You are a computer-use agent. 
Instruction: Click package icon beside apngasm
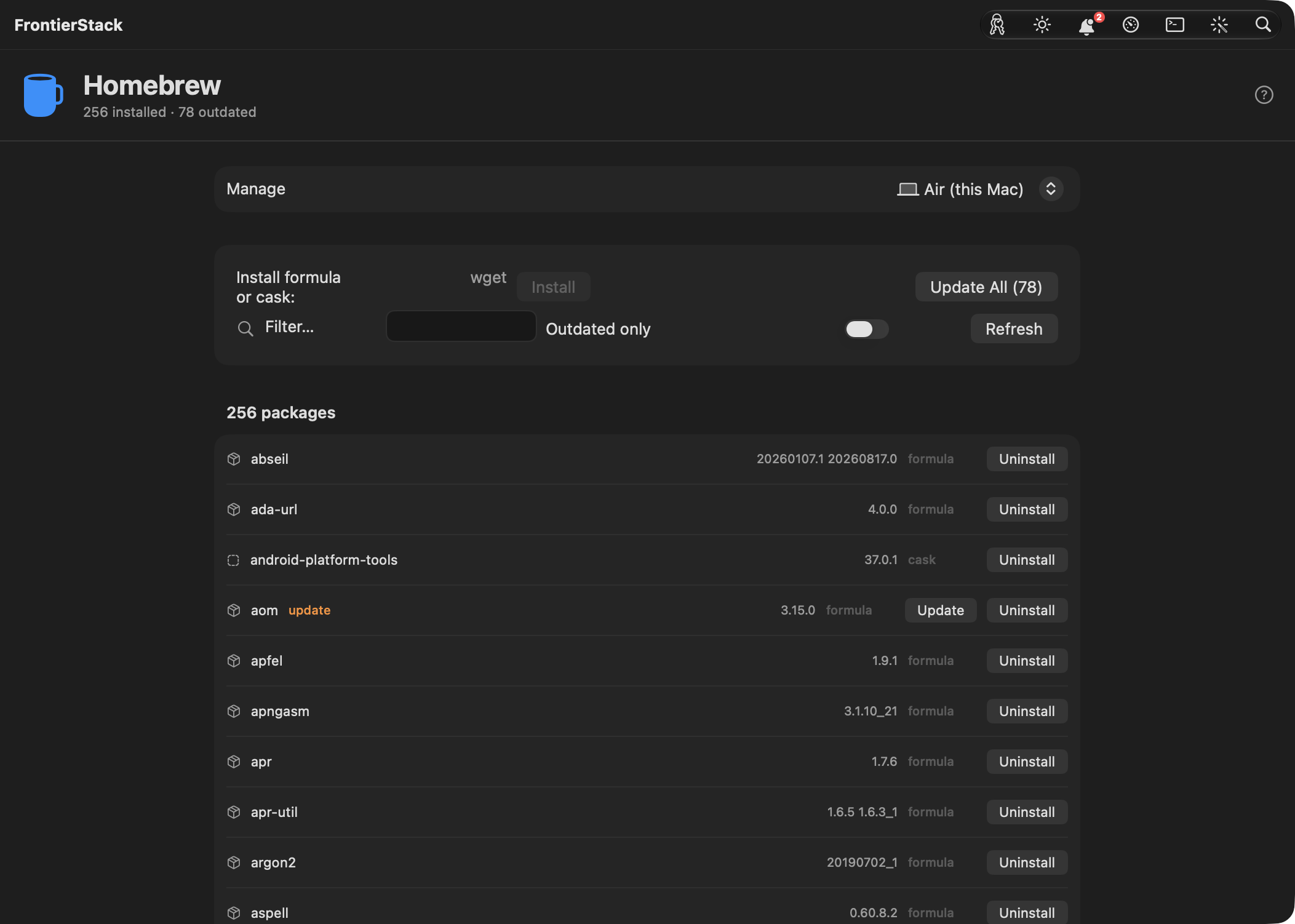tap(234, 711)
